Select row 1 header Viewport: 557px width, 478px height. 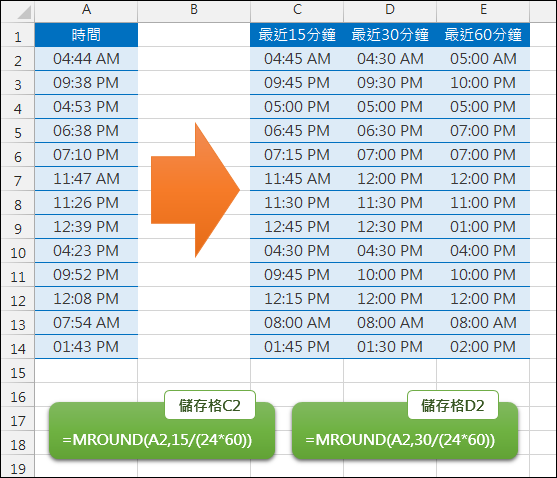click(18, 36)
